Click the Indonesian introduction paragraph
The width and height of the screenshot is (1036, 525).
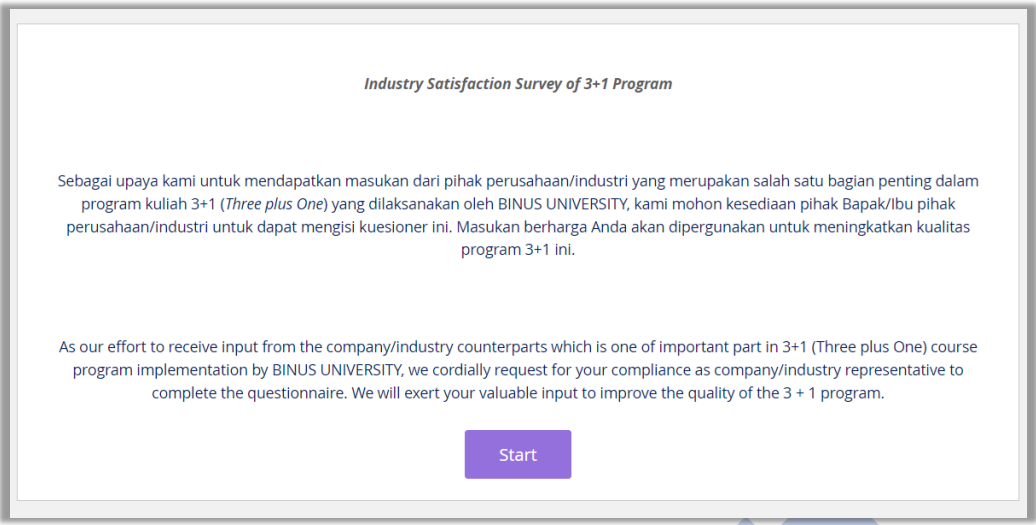pyautogui.click(x=518, y=215)
